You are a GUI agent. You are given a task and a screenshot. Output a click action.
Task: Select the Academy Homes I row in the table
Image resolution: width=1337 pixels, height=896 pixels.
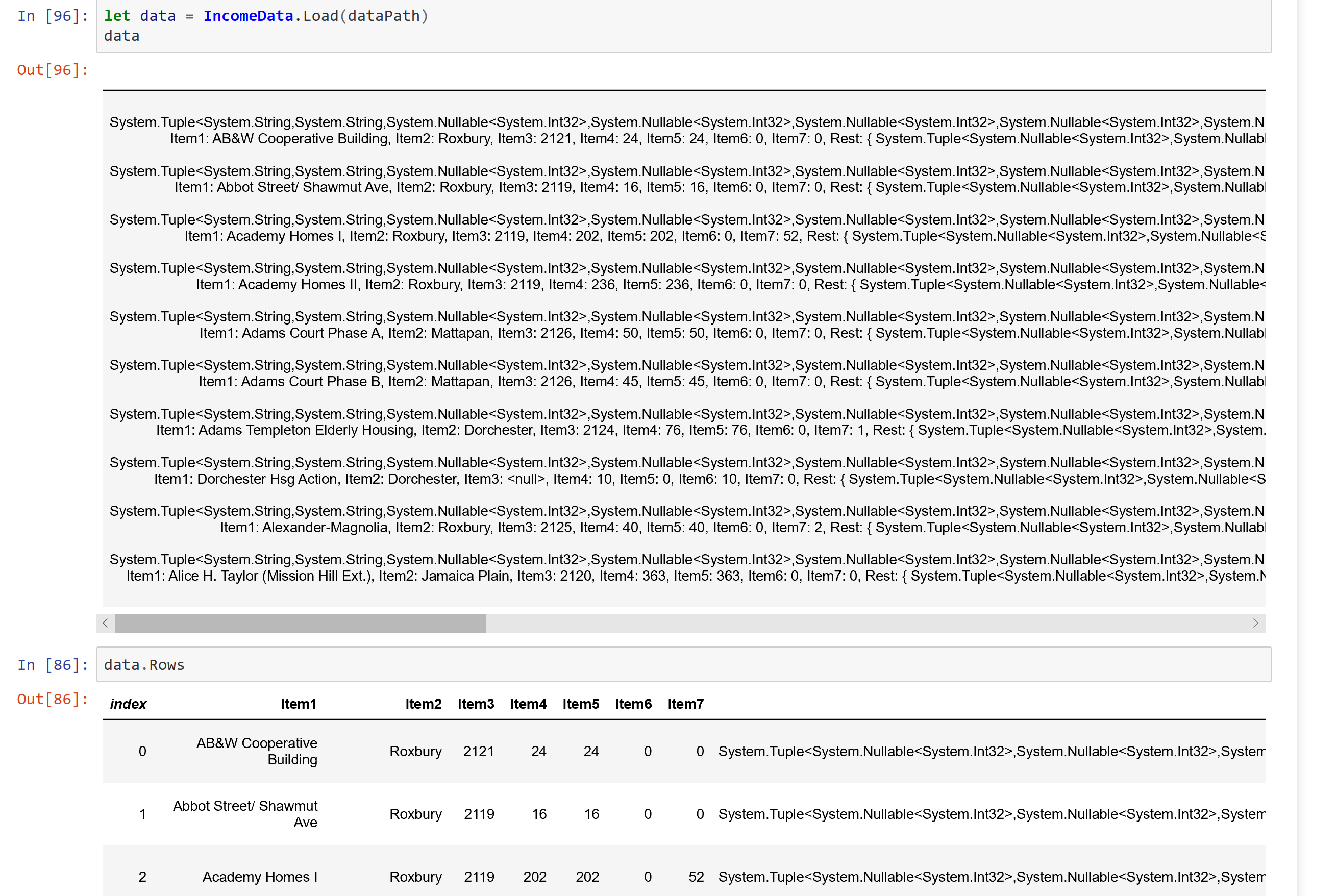260,877
